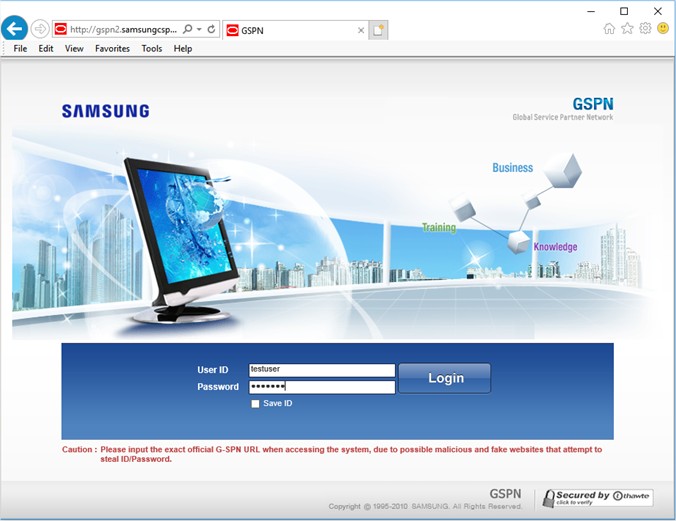Open the Edit menu

coord(46,48)
